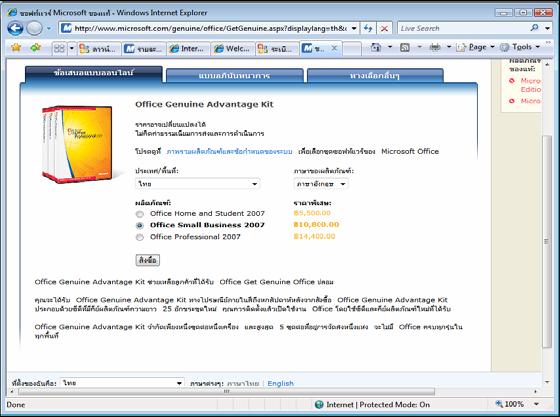560x417 pixels.
Task: Click the Internet zone globe status icon
Action: point(319,405)
